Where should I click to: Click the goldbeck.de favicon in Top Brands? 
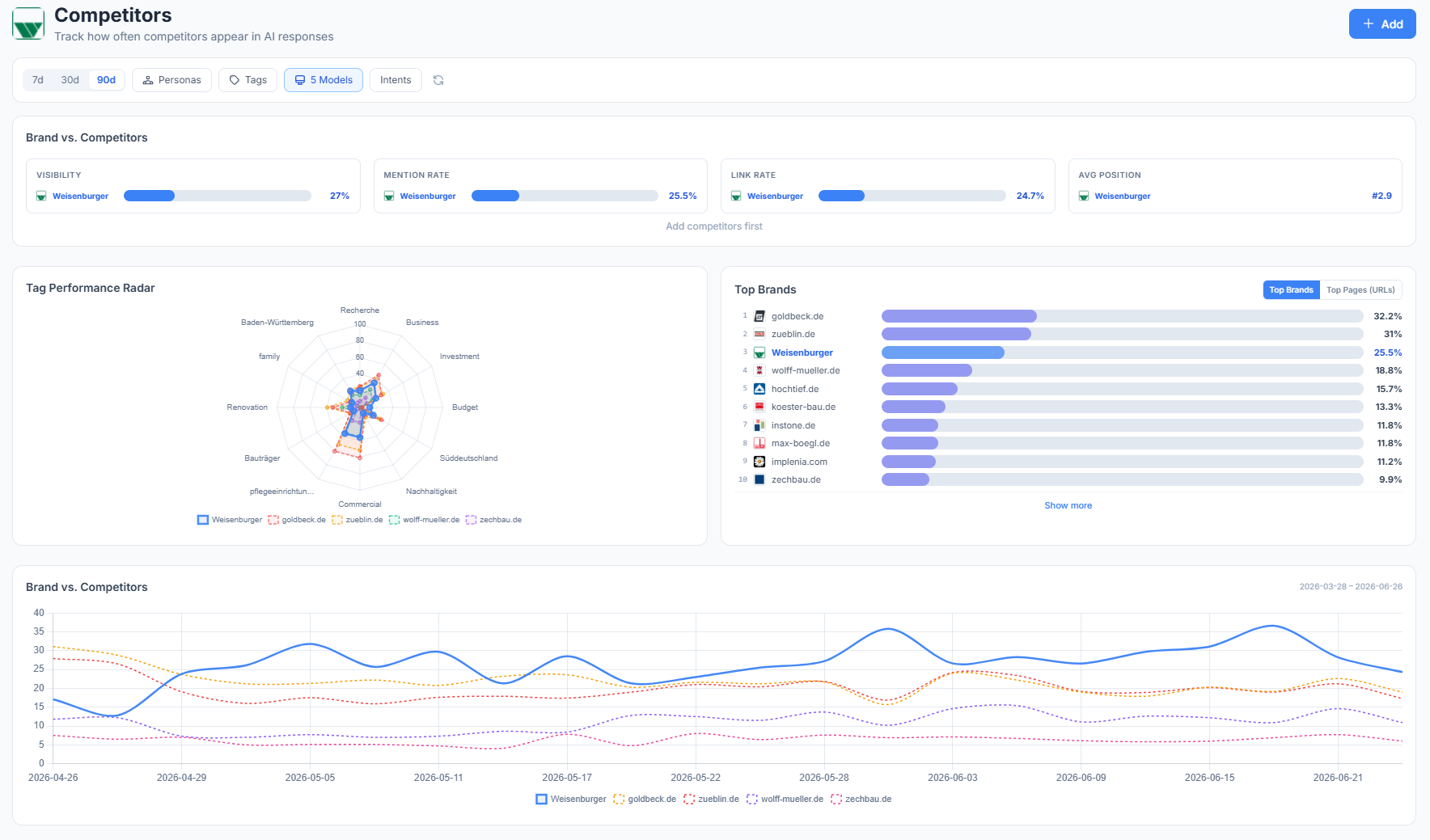759,316
